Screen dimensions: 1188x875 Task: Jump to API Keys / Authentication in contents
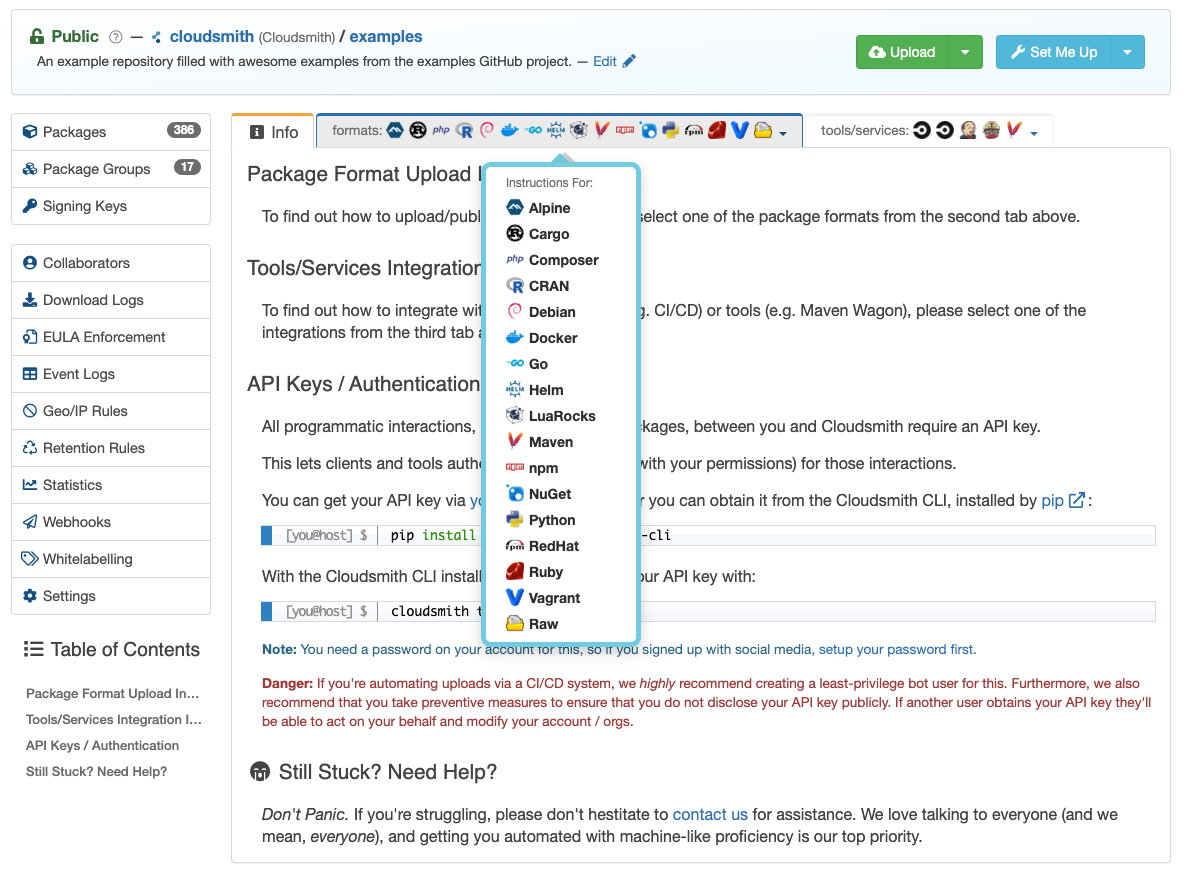(102, 745)
